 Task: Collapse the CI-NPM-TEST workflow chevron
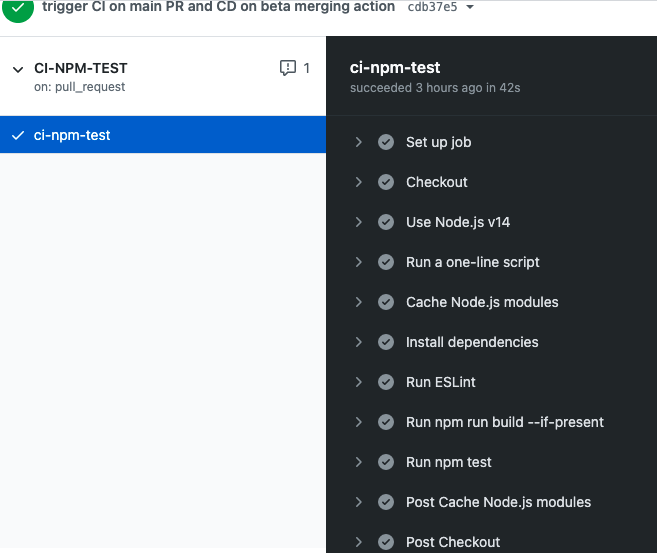[18, 69]
